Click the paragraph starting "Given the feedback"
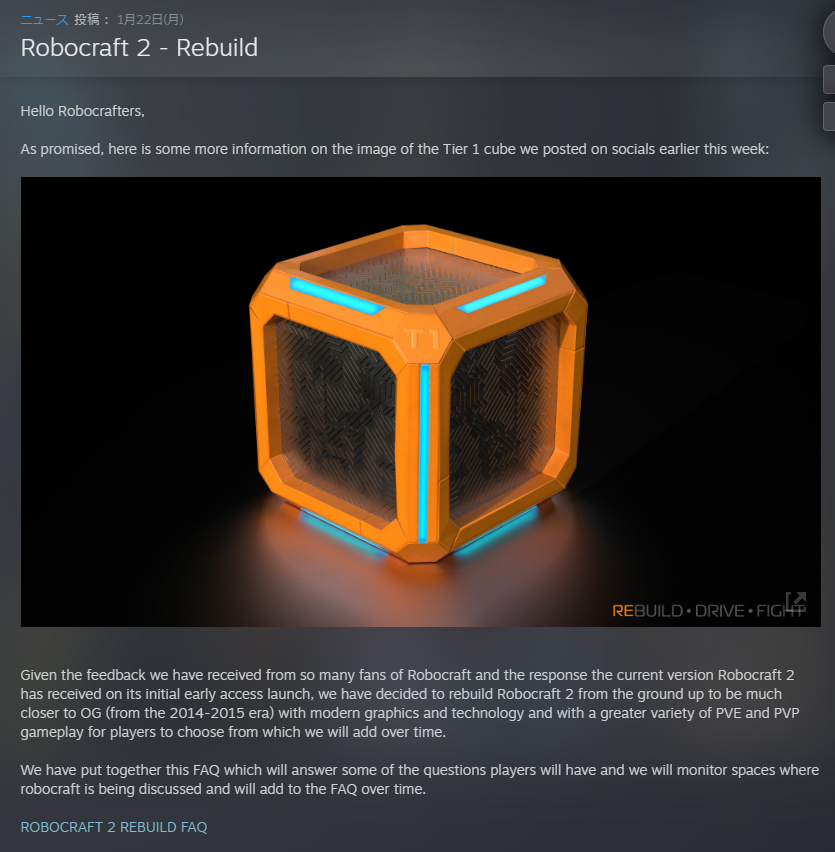Screen dimensions: 835x852 (410, 704)
